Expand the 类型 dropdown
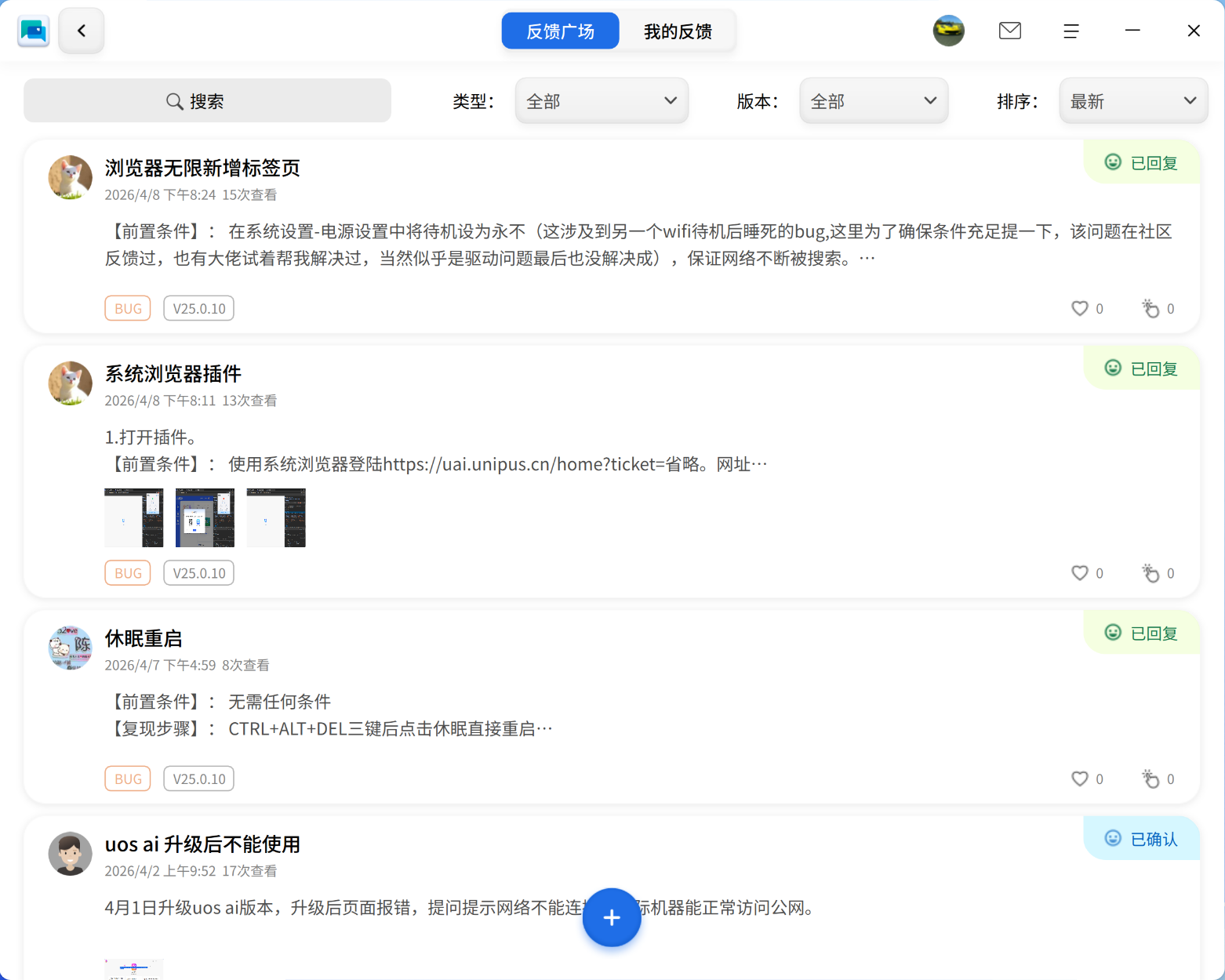Screen dimensions: 1225x980 pyautogui.click(x=602, y=101)
